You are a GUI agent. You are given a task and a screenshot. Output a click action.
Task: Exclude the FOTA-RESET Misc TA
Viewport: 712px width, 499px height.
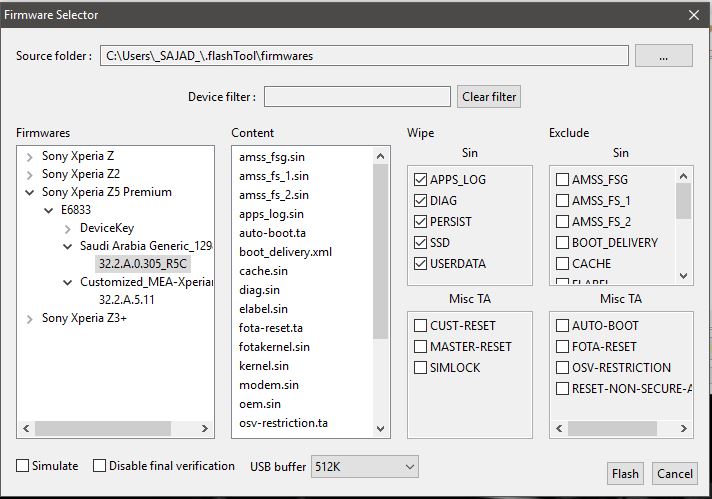click(562, 346)
